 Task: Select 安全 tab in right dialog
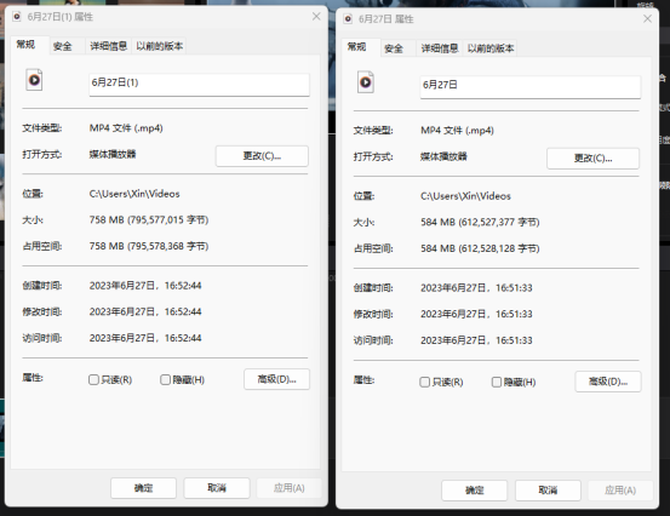click(394, 48)
